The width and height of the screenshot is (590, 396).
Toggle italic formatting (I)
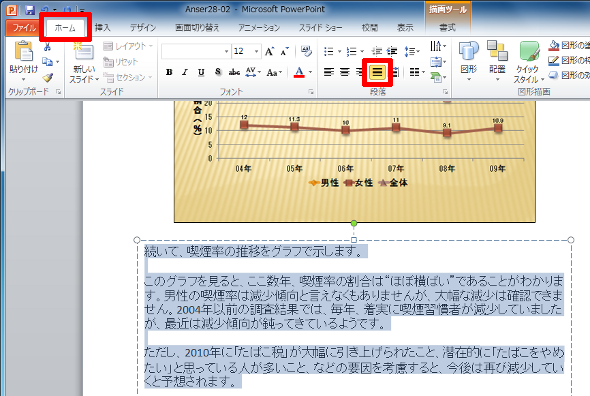tap(185, 72)
